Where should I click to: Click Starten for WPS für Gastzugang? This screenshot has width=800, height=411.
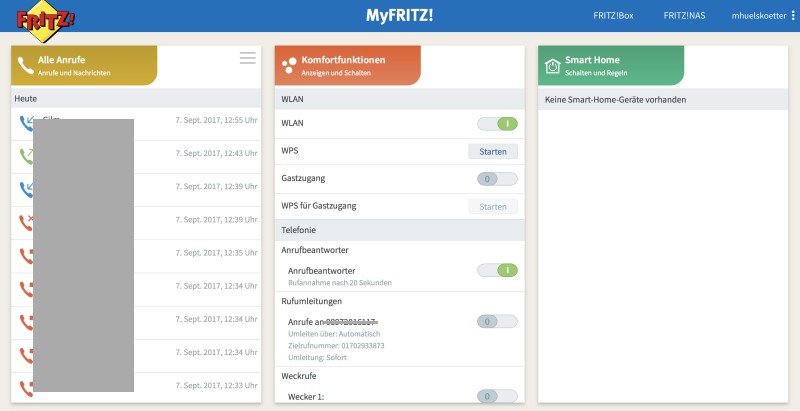point(493,207)
